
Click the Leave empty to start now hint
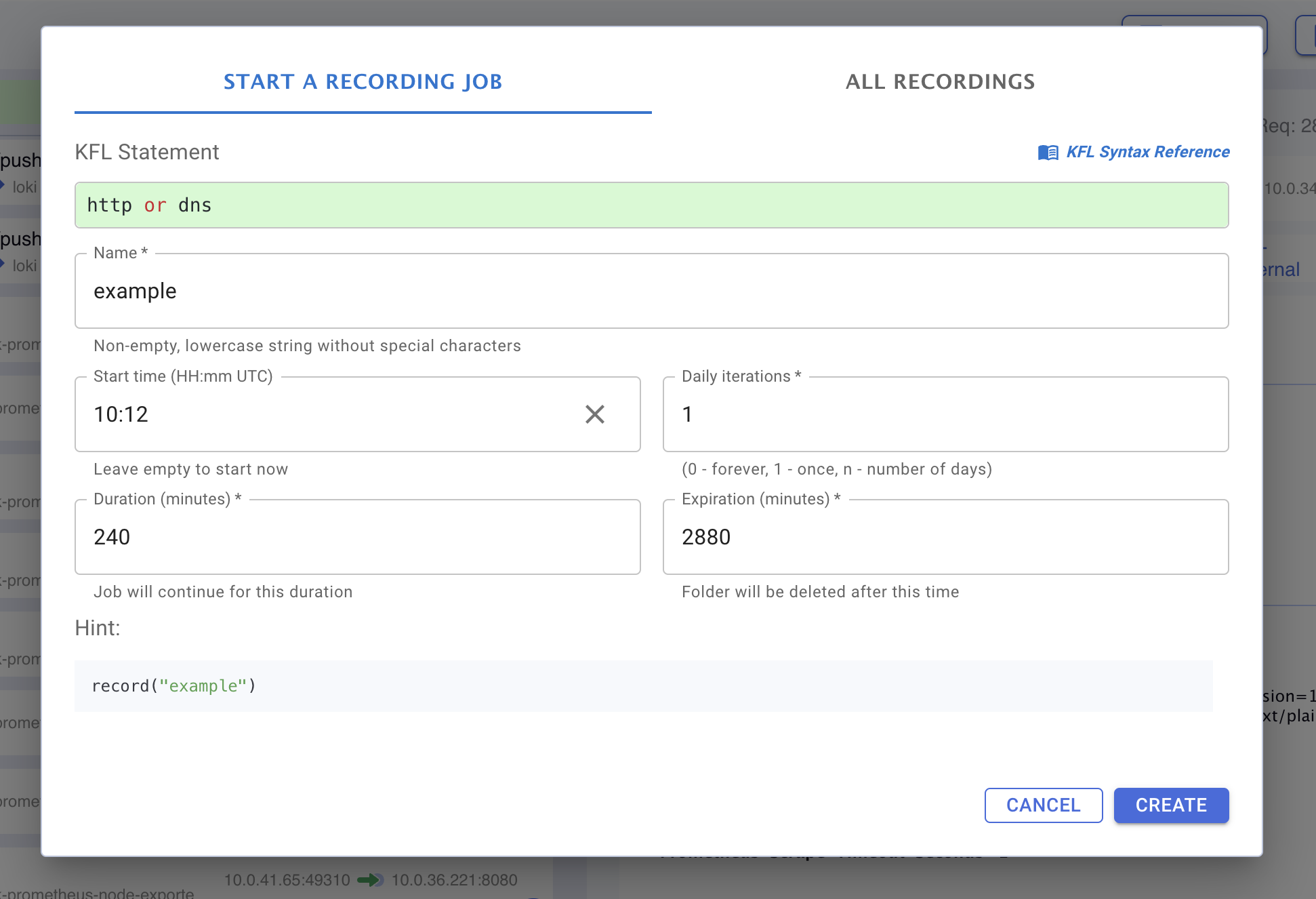191,468
